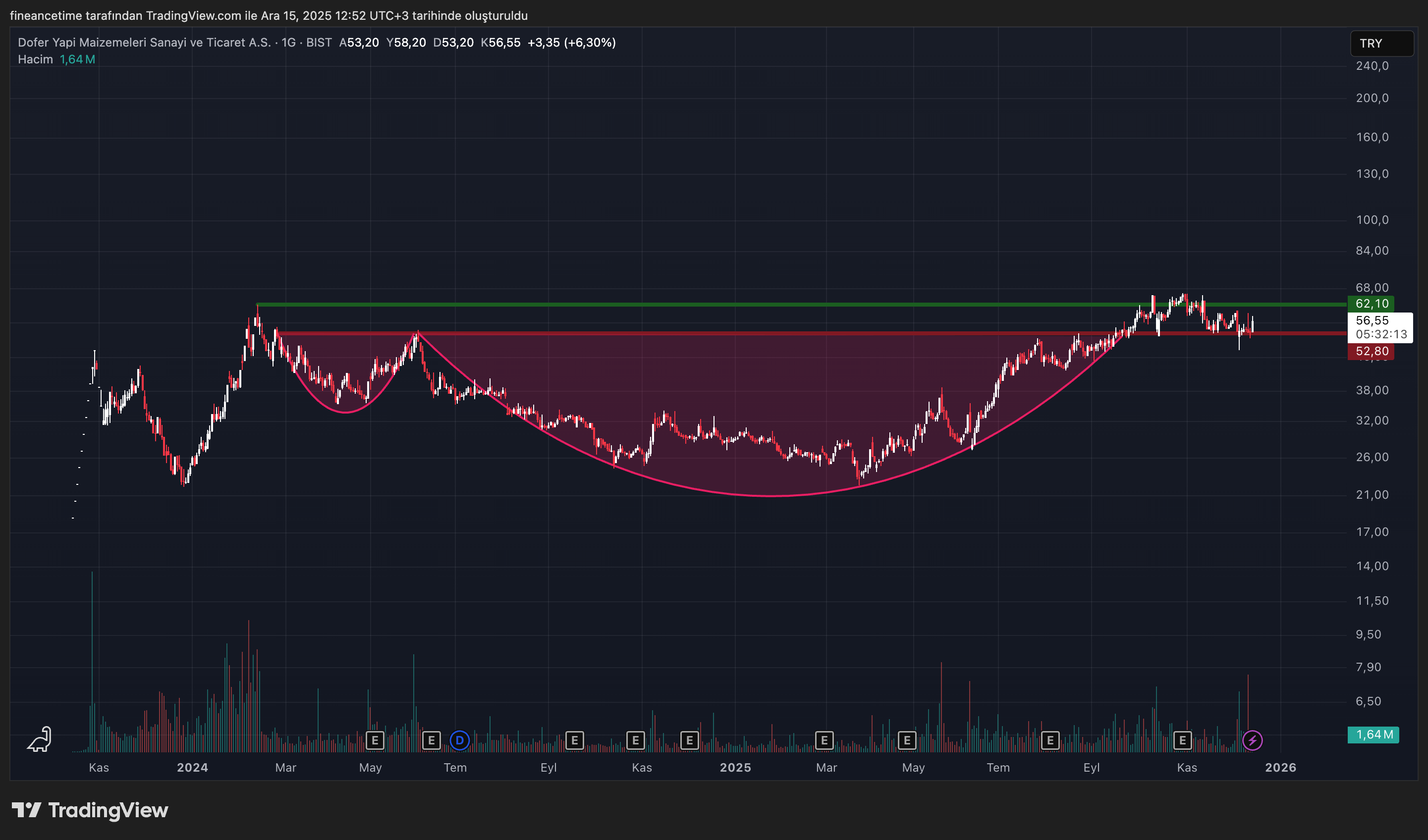1428x840 pixels.
Task: Open earnings 'E' marker nearest Mar 2025
Action: point(824,740)
